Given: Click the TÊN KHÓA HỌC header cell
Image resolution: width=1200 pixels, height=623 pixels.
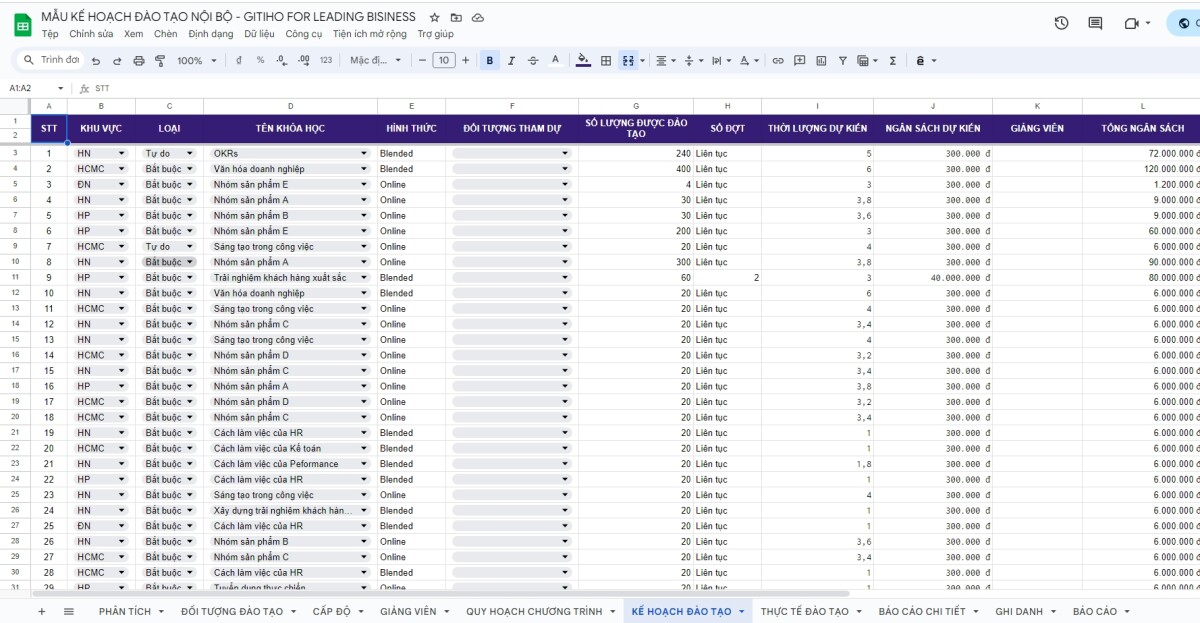Looking at the screenshot, I should click(290, 129).
